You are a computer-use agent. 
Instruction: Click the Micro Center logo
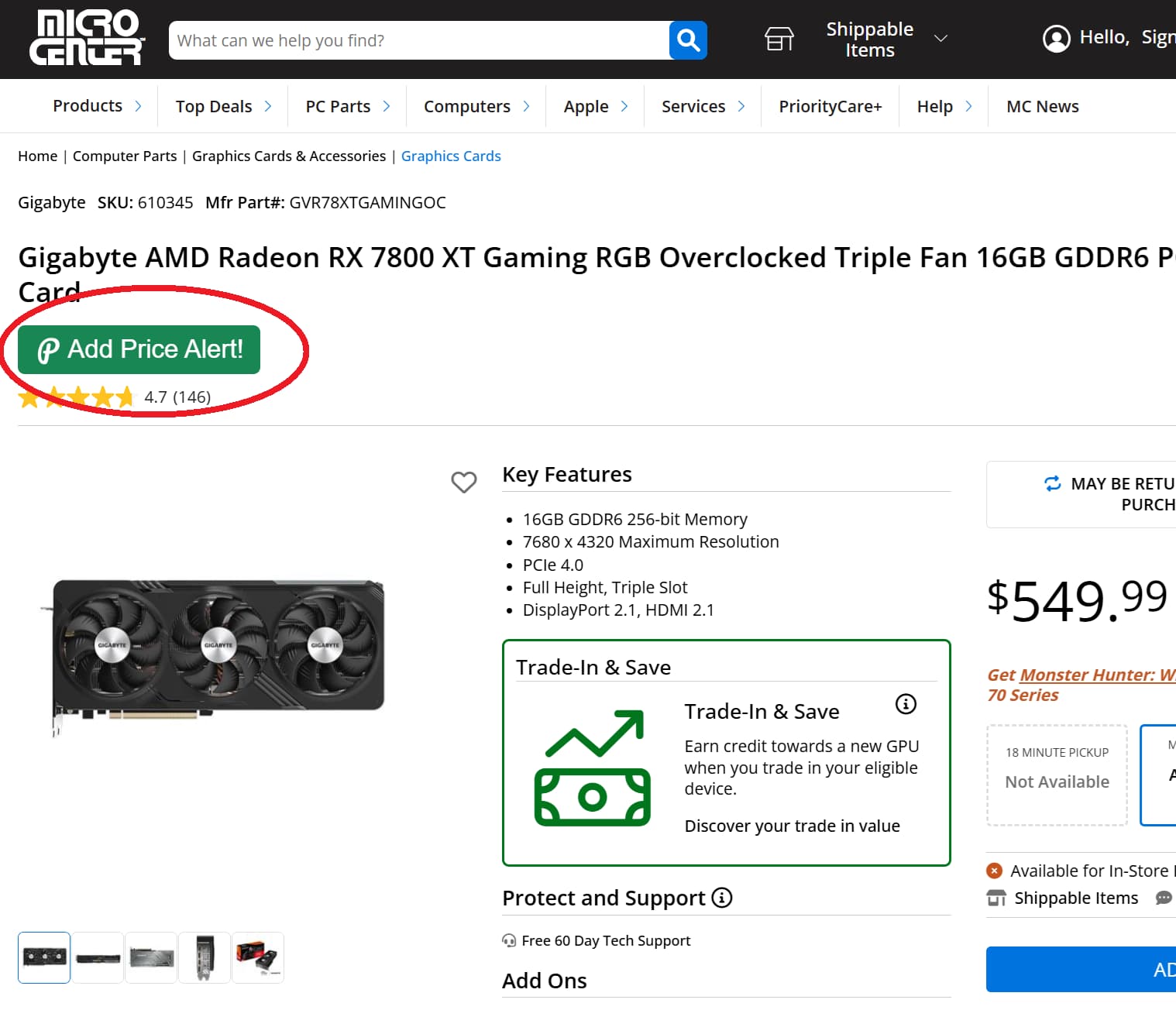click(x=85, y=39)
